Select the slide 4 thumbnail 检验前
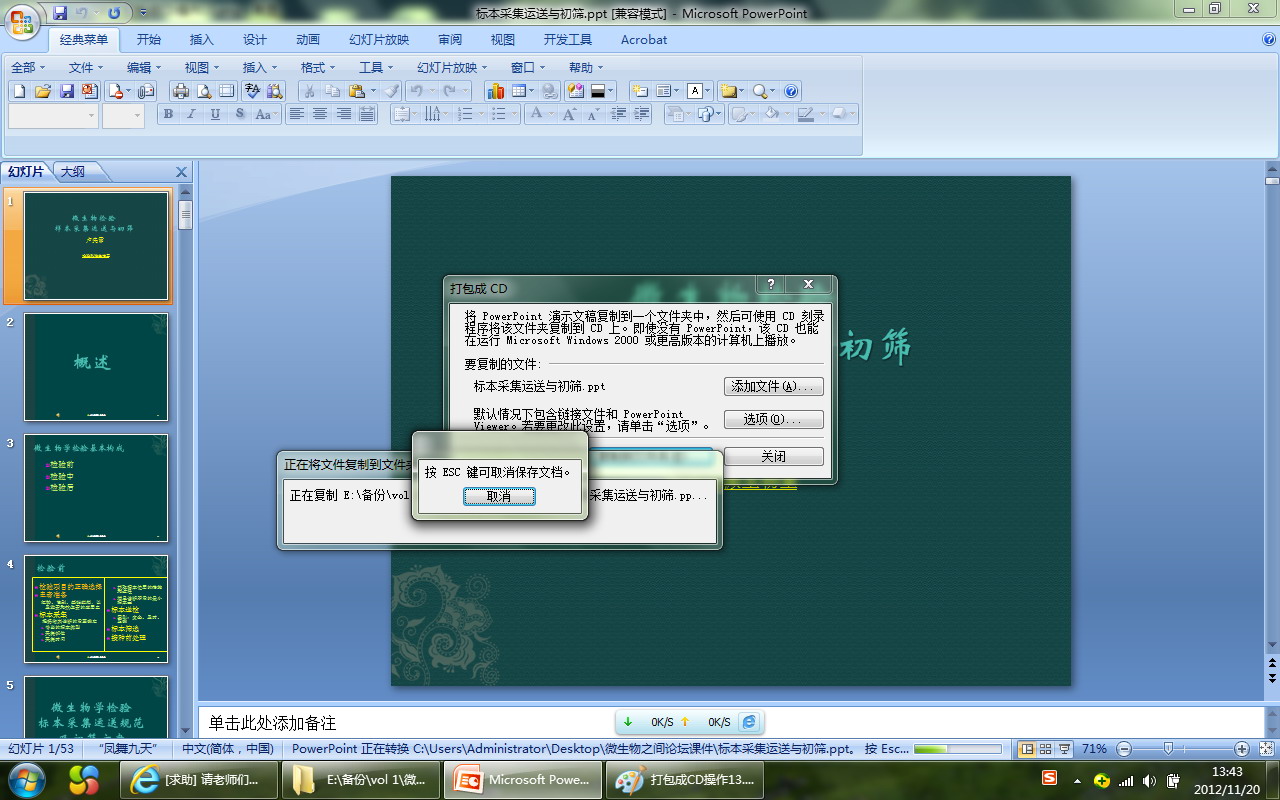This screenshot has width=1280, height=800. 96,609
